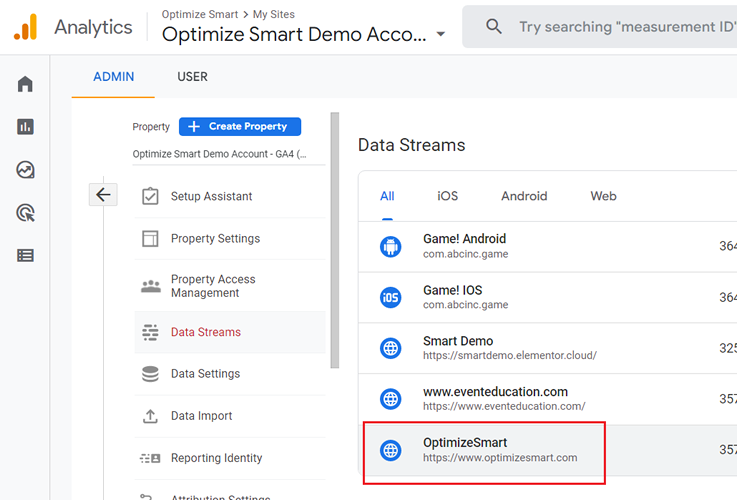The width and height of the screenshot is (737, 500).
Task: Click the iOS icon for Game! IOS stream
Action: coord(391,297)
